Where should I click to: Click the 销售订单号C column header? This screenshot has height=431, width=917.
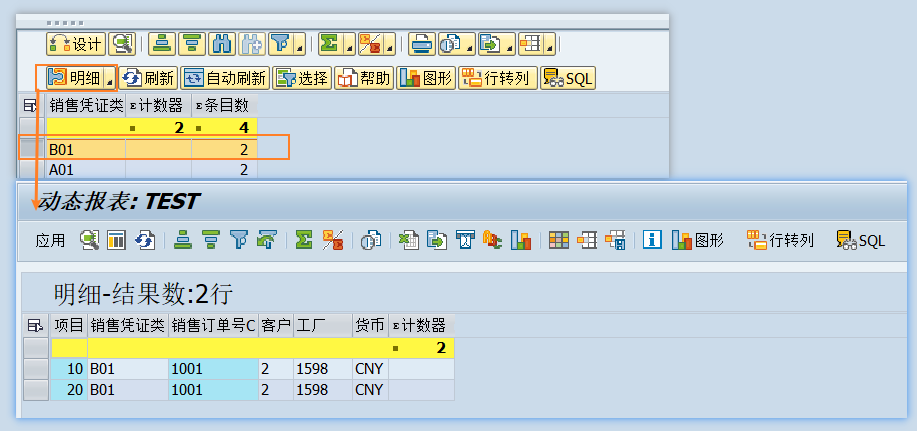(x=213, y=326)
